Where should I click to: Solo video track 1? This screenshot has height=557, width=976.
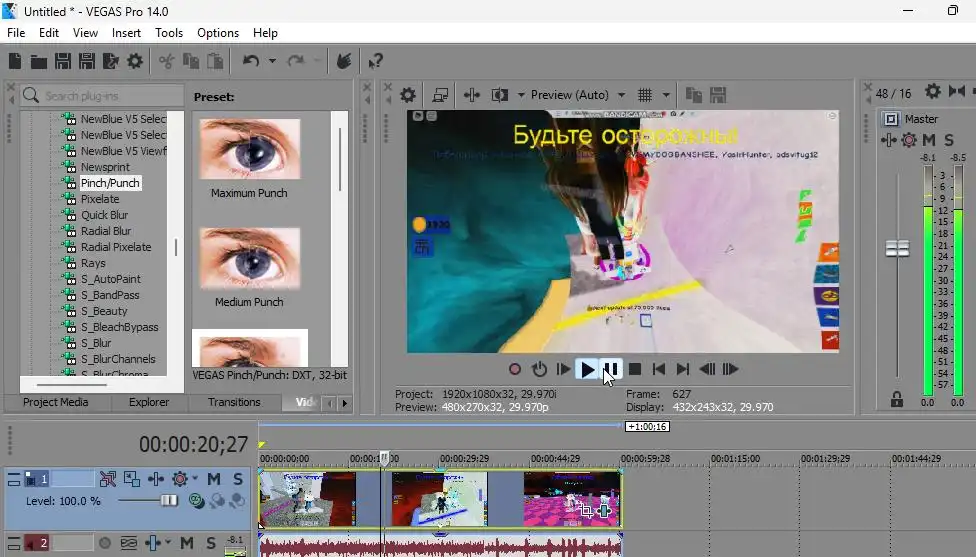pyautogui.click(x=238, y=479)
